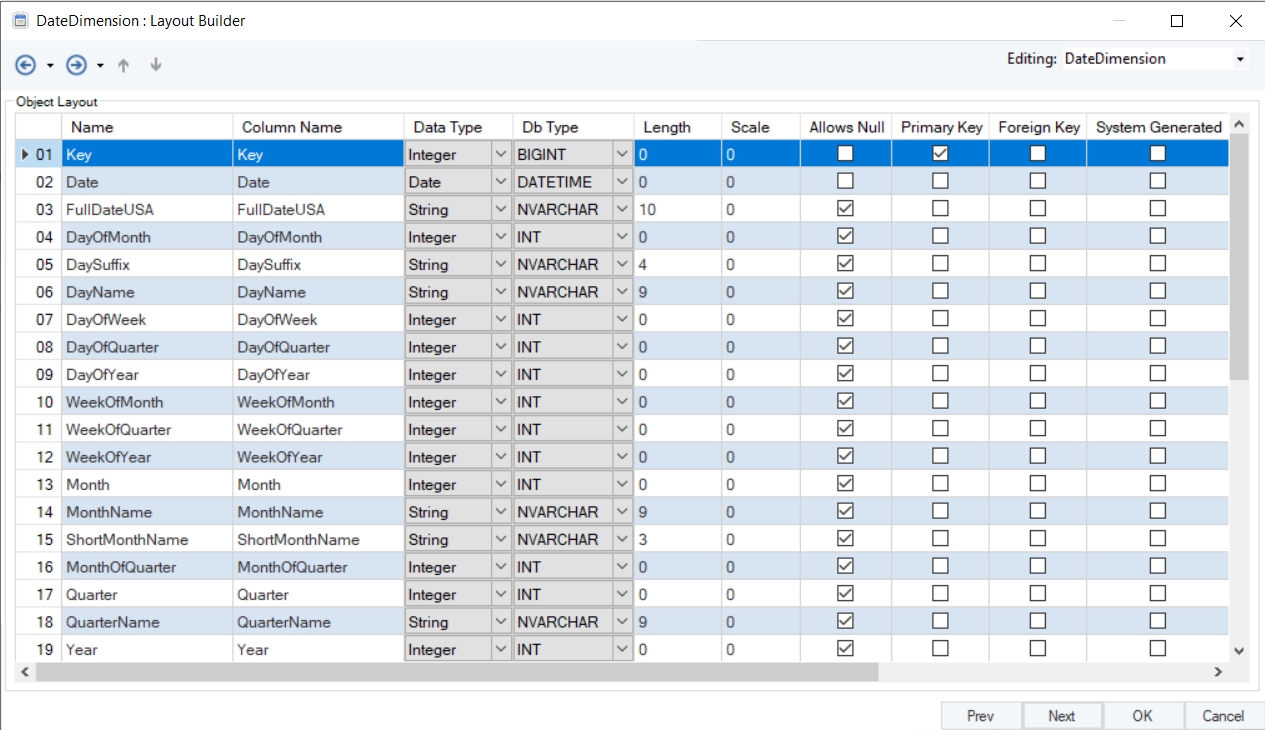Enable Foreign Key for Date row

(1038, 181)
